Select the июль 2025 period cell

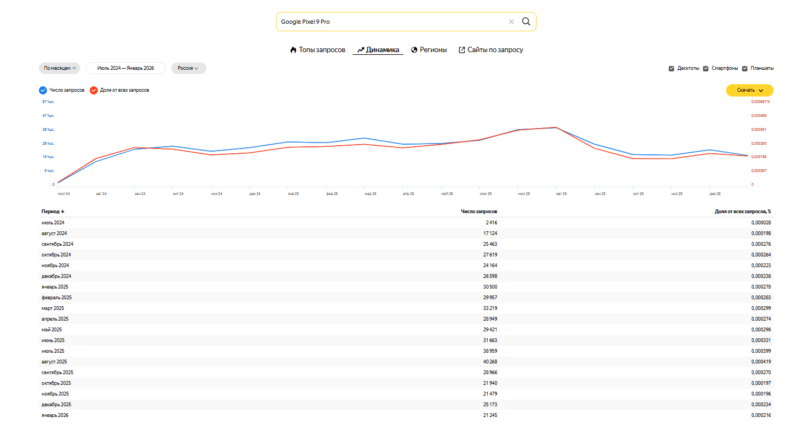53,351
